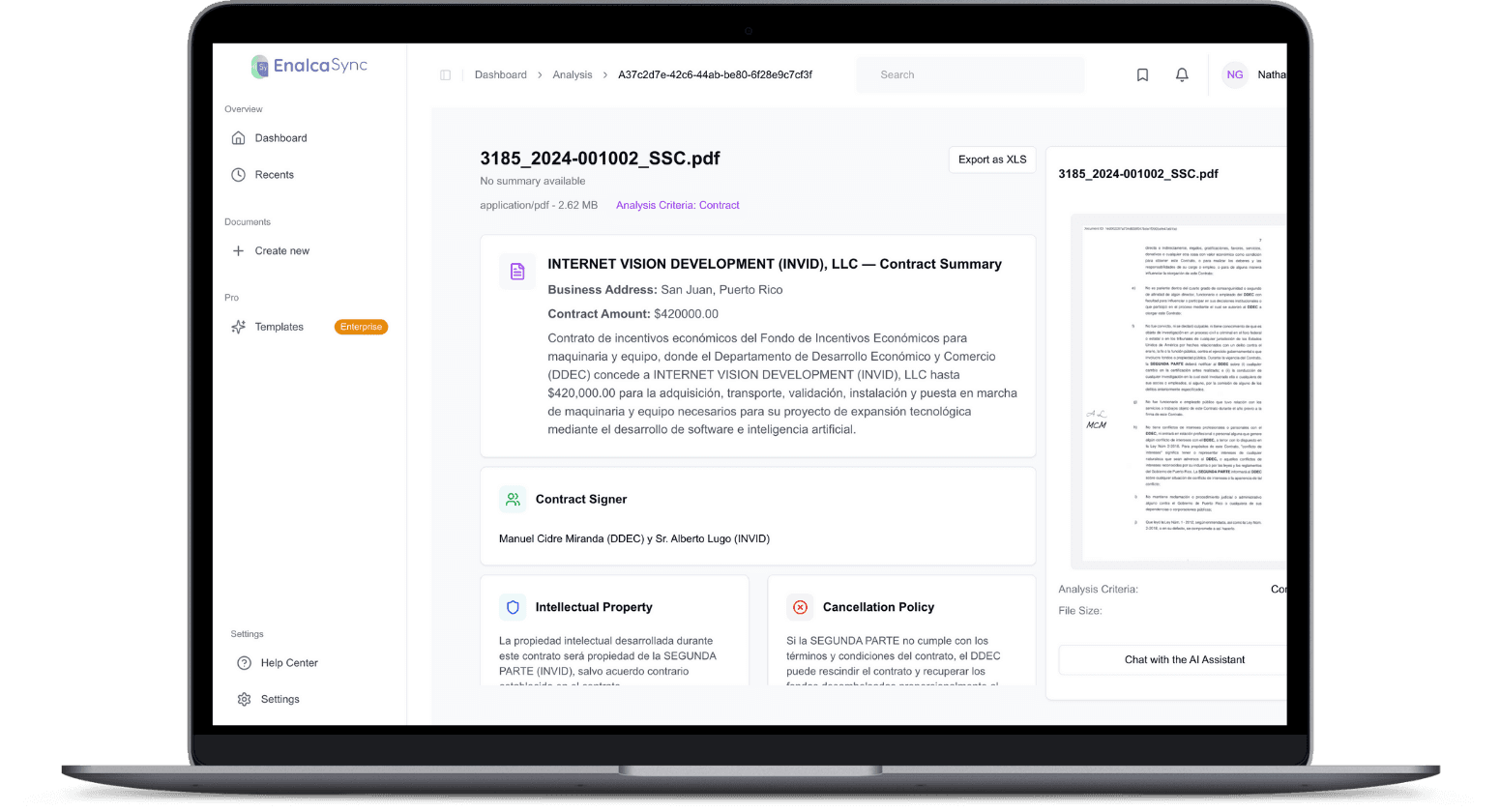Click the "No summary available" text
The width and height of the screenshot is (1500, 812).
pos(533,182)
